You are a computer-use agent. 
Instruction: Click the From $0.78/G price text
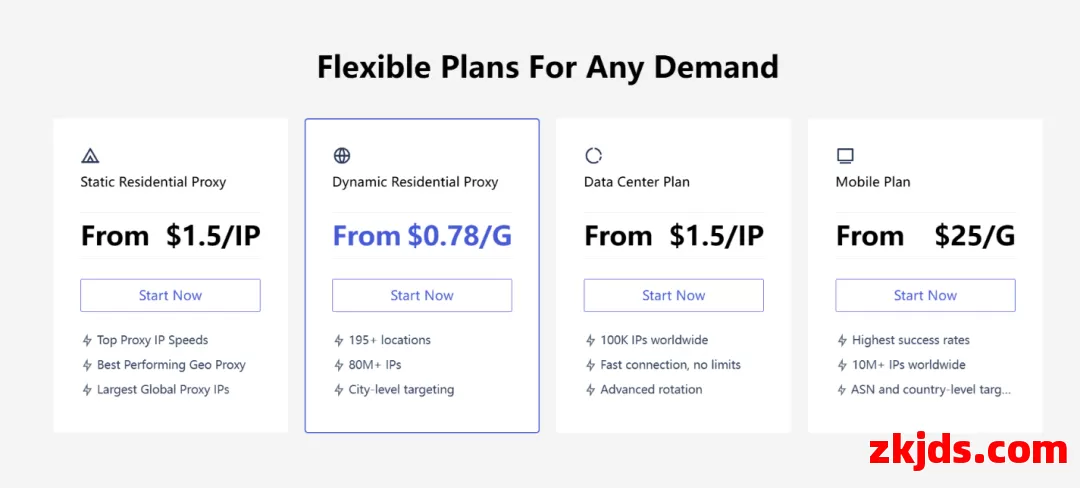tap(422, 235)
